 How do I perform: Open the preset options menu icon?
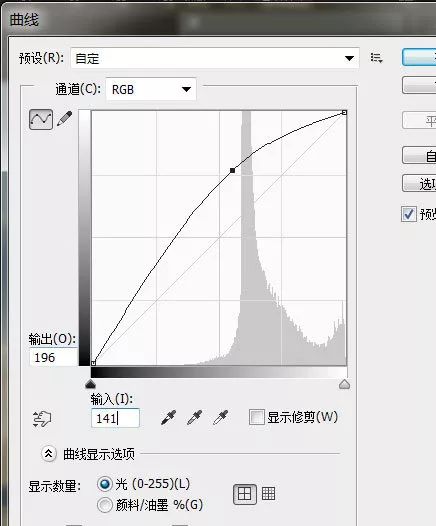[x=376, y=58]
